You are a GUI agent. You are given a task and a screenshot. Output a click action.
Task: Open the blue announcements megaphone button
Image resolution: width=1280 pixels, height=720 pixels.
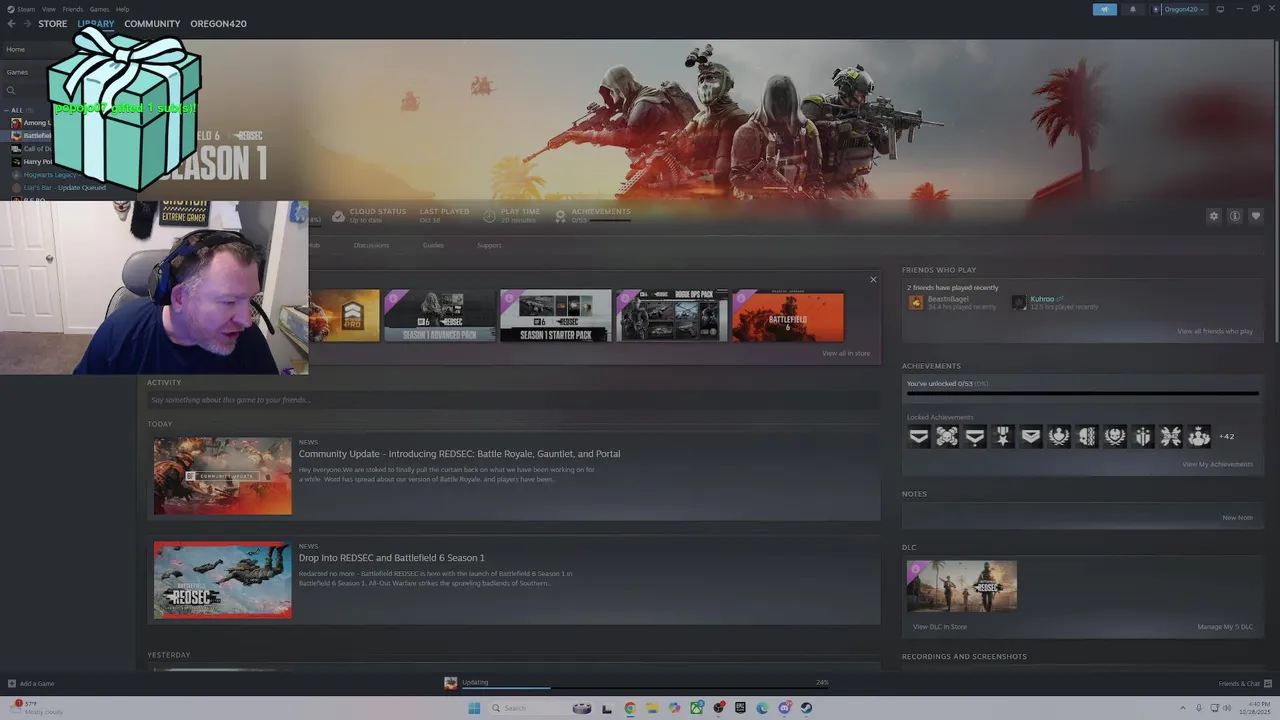click(1105, 9)
